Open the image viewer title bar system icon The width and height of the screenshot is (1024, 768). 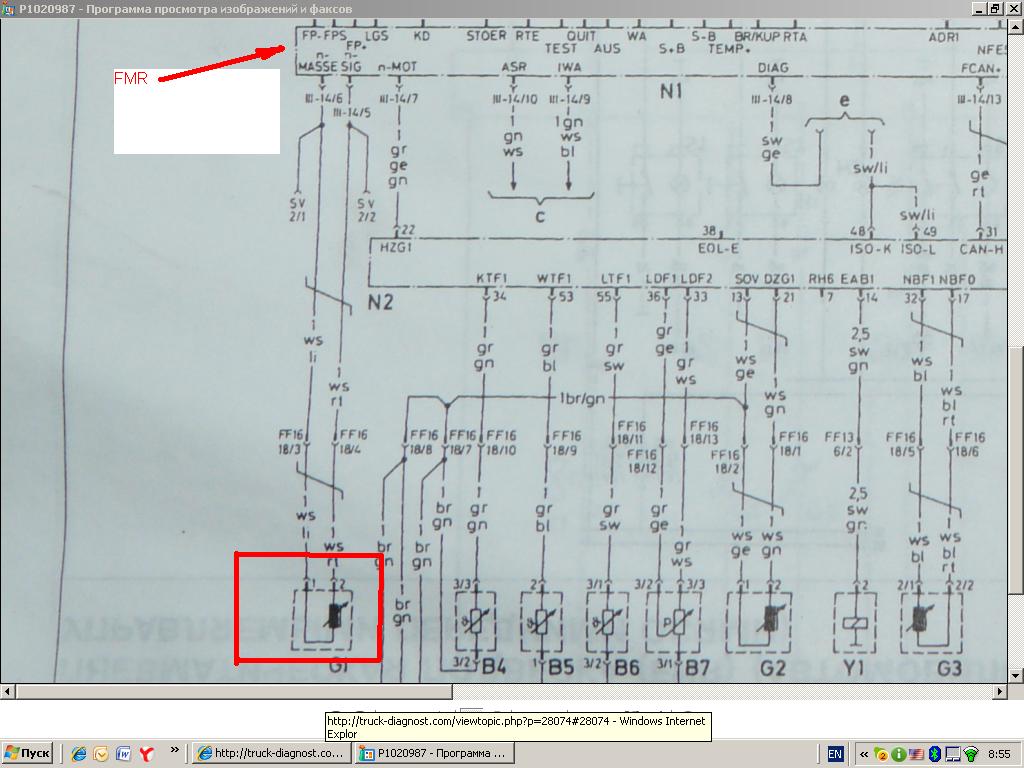click(8, 9)
